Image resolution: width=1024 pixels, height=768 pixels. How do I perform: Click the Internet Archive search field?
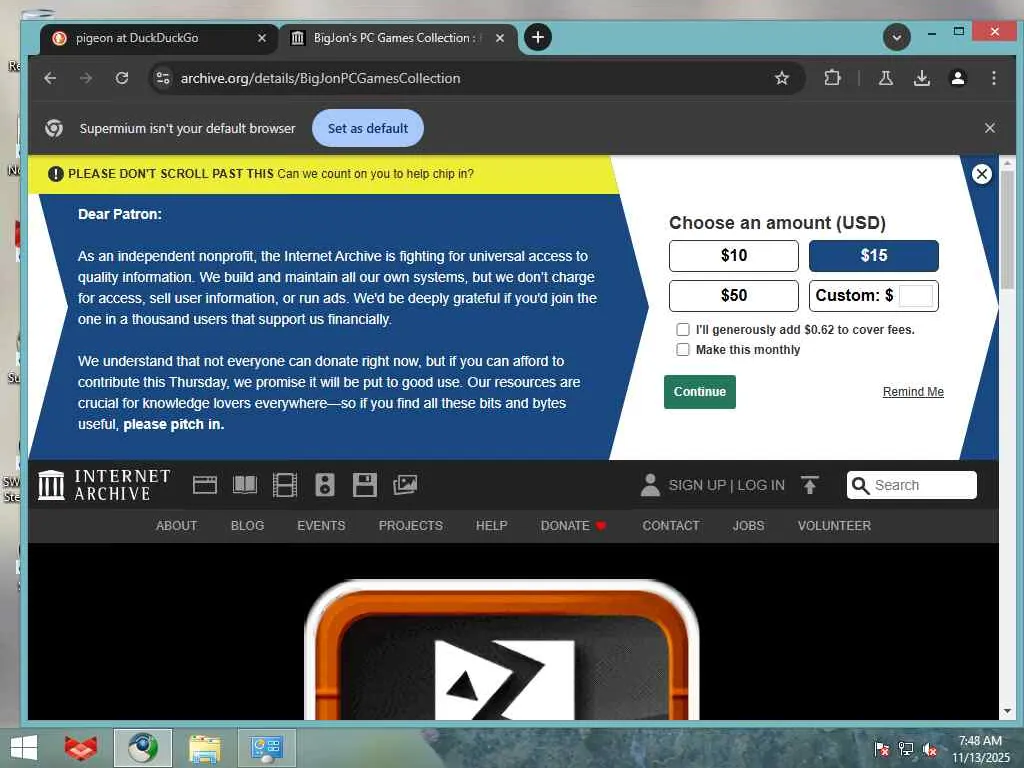click(x=912, y=485)
